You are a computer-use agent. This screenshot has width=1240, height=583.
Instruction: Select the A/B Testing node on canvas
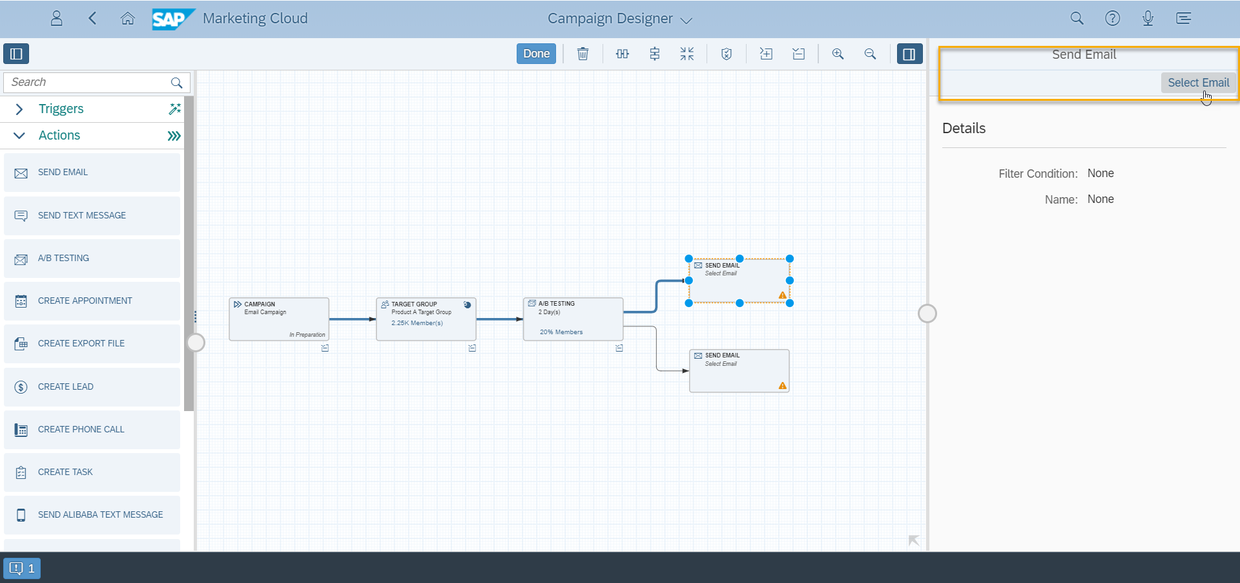tap(573, 319)
